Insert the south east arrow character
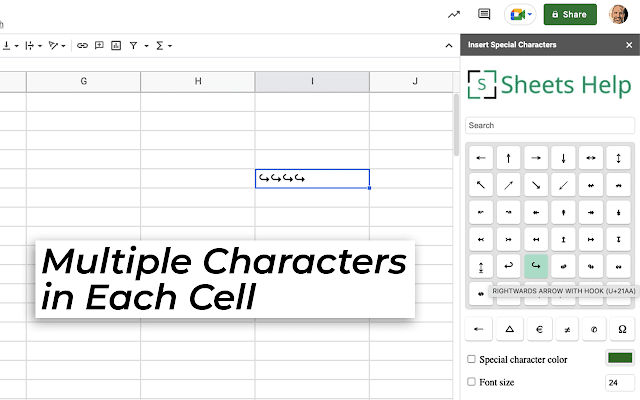Image resolution: width=640 pixels, height=400 pixels. tap(536, 185)
